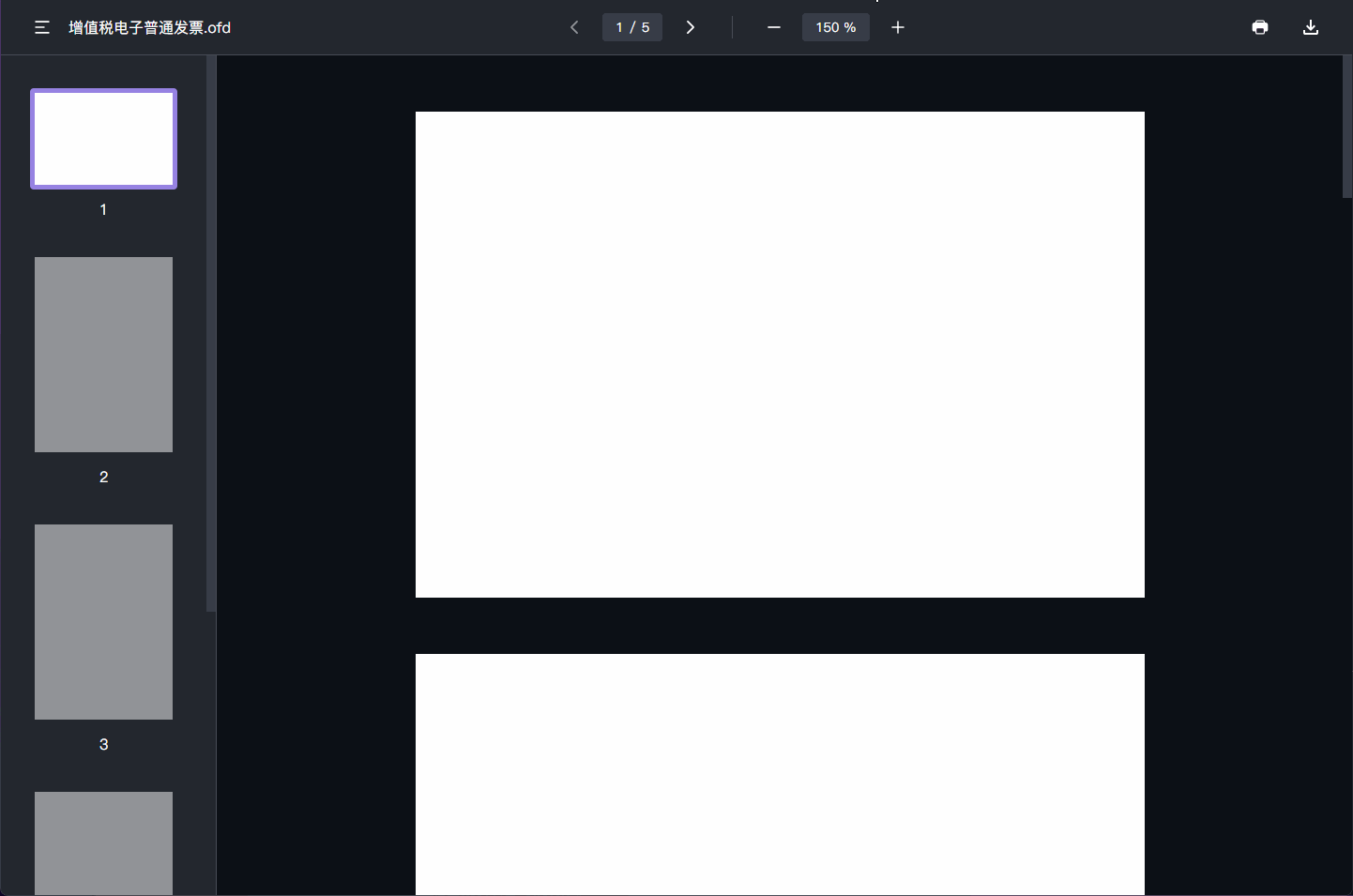
Task: Go to the next page arrow
Action: 691,27
